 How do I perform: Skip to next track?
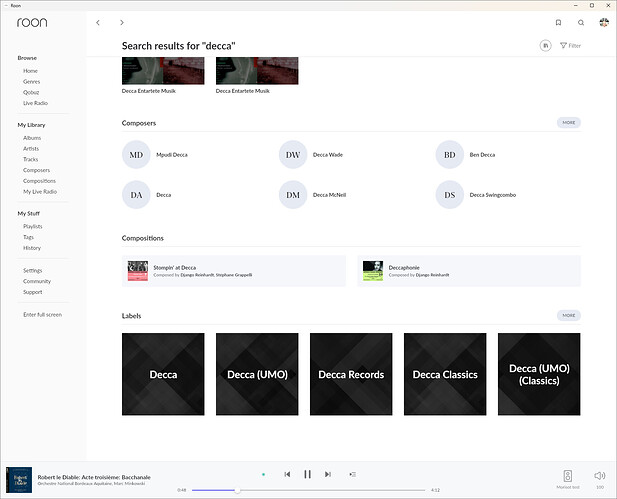coord(327,474)
